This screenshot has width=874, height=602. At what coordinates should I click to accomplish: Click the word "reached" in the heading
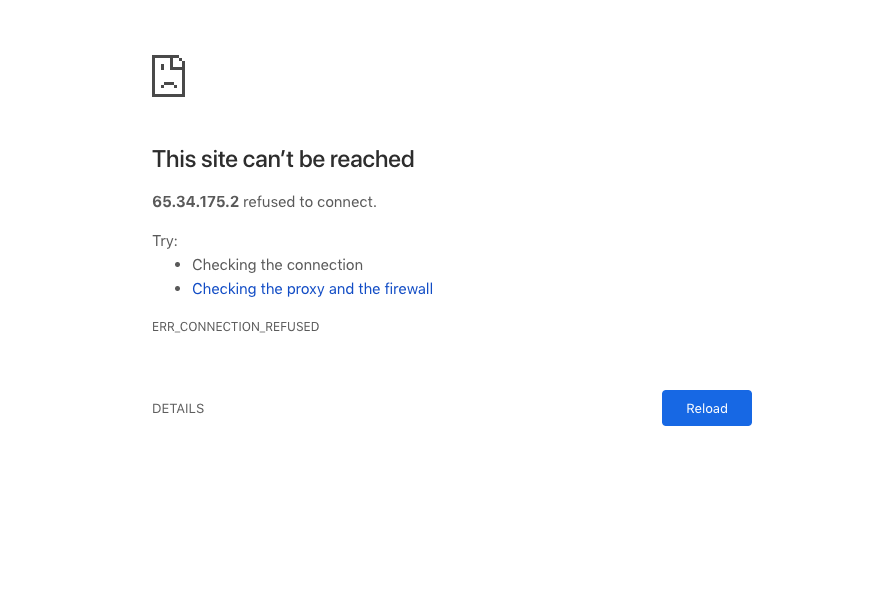click(371, 159)
